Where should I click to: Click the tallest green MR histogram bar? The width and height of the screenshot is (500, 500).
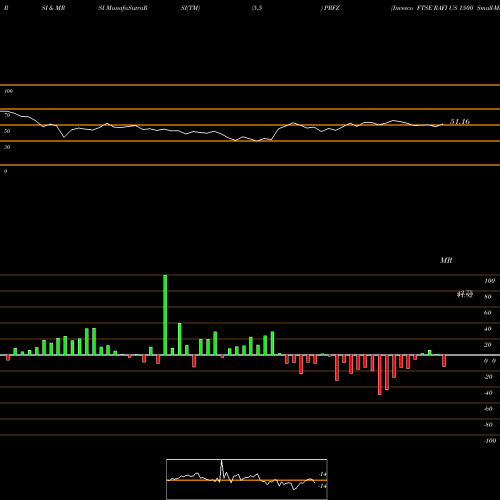click(165, 315)
